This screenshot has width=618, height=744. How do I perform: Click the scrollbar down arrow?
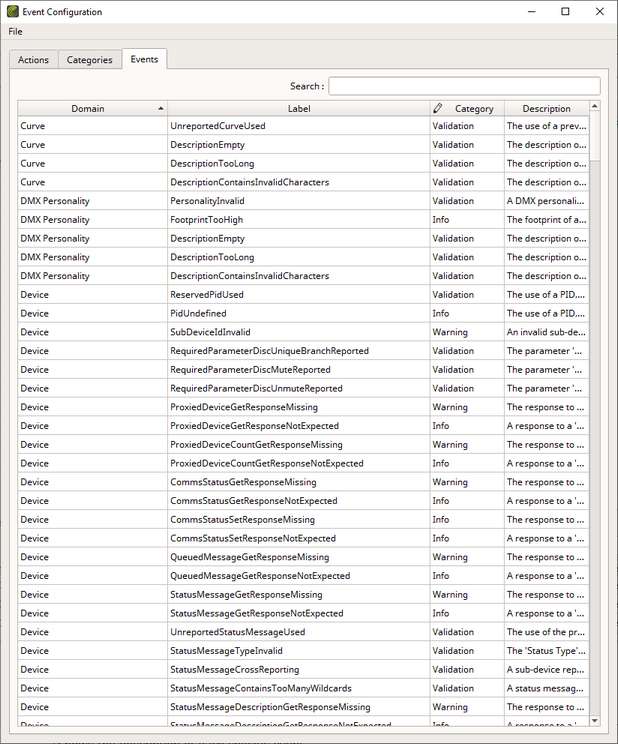point(594,720)
